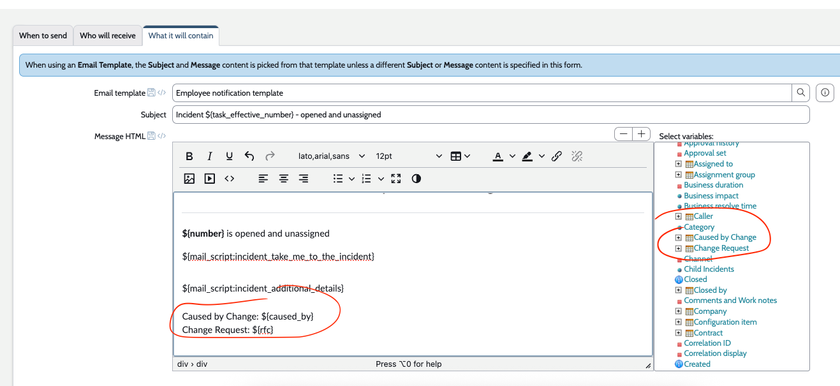Click the script icon beside Message HTML
Image resolution: width=840 pixels, height=386 pixels.
point(161,136)
